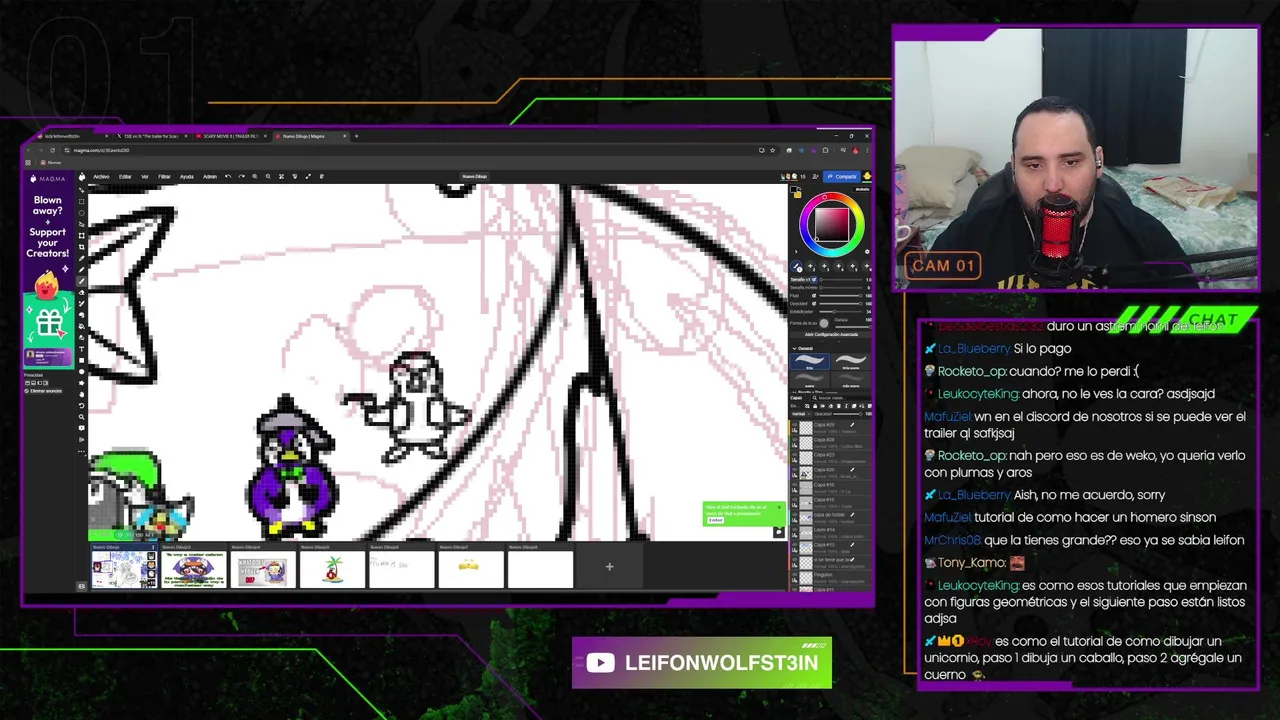The width and height of the screenshot is (1280, 720).
Task: Collapse the General brushes section
Action: pyautogui.click(x=795, y=348)
